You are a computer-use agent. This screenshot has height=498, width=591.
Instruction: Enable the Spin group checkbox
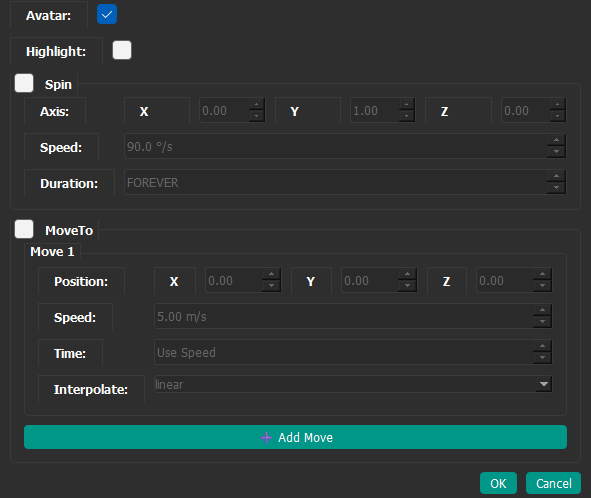click(24, 83)
